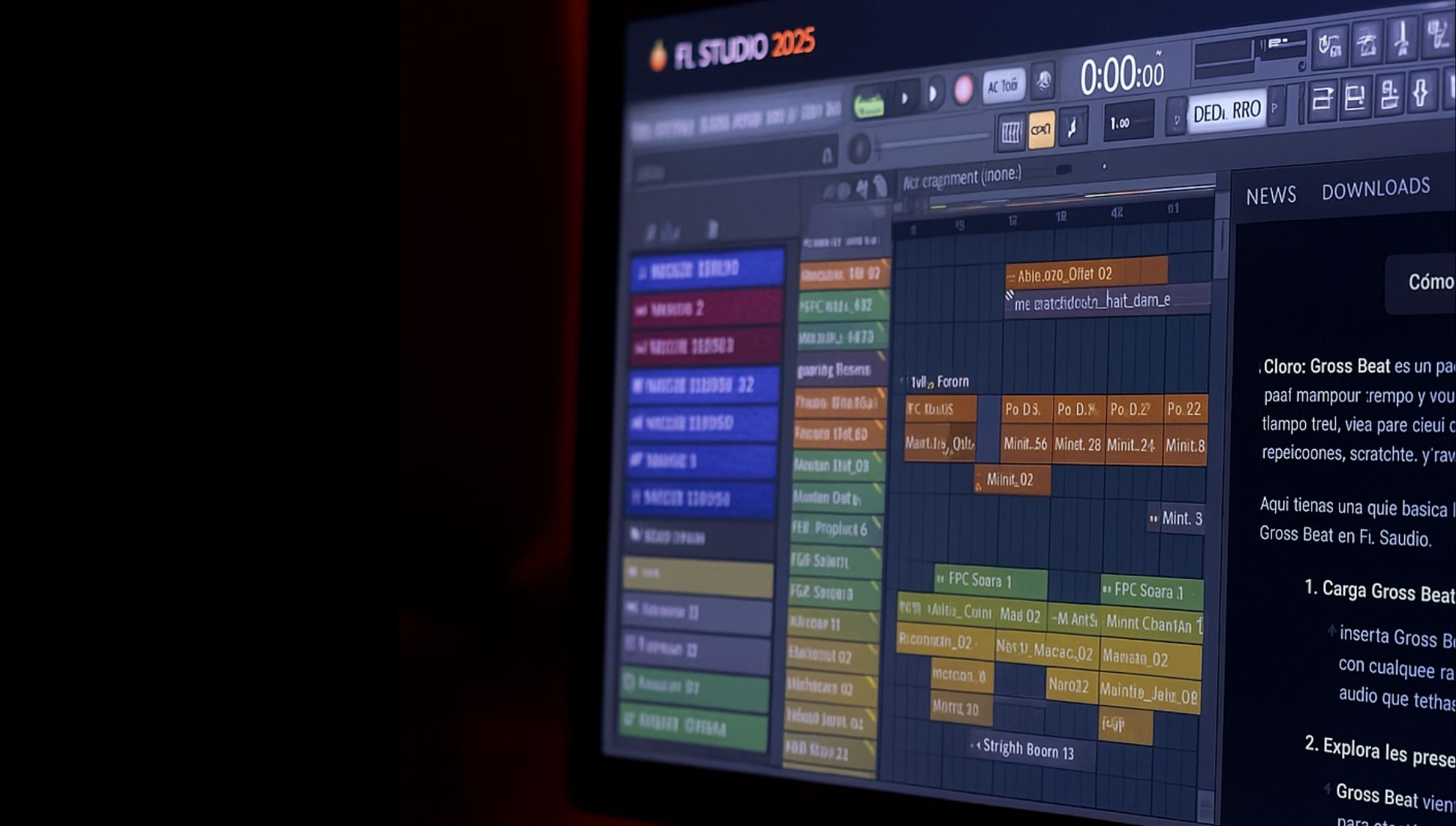Click the FL Studio fruit logo icon
1456x826 pixels.
[658, 57]
